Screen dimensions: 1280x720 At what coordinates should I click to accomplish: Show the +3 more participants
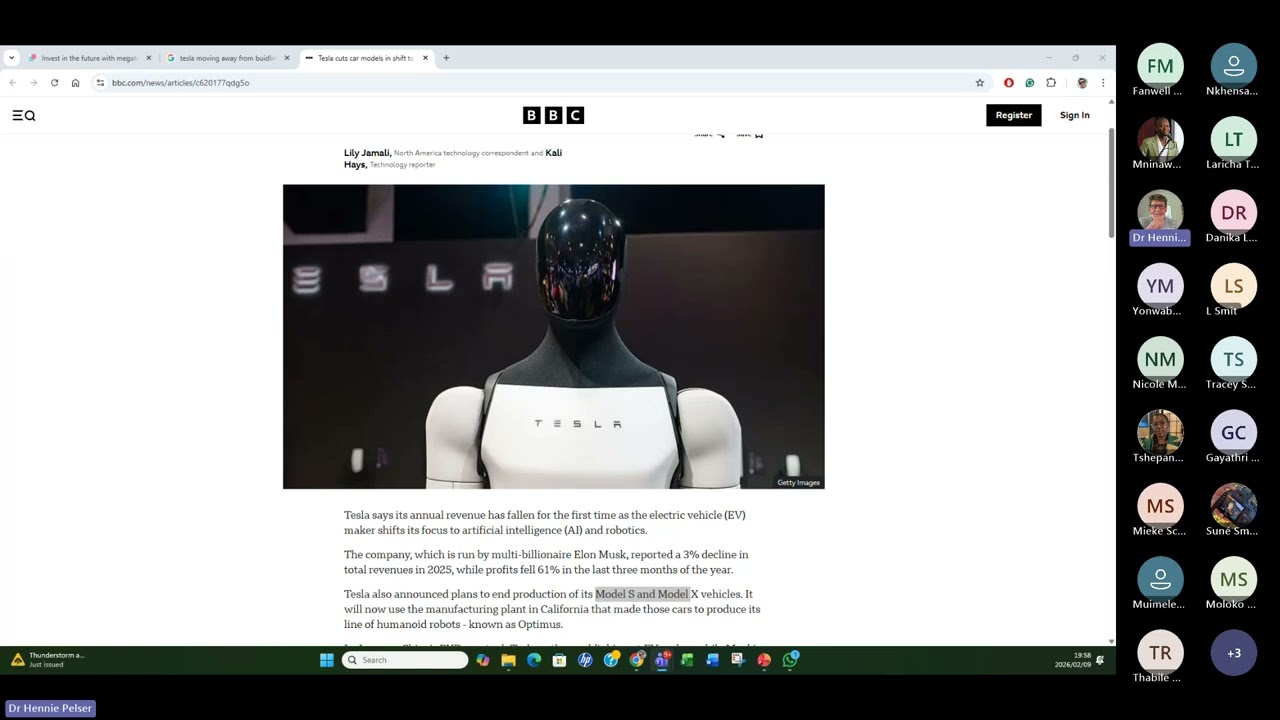pos(1234,653)
